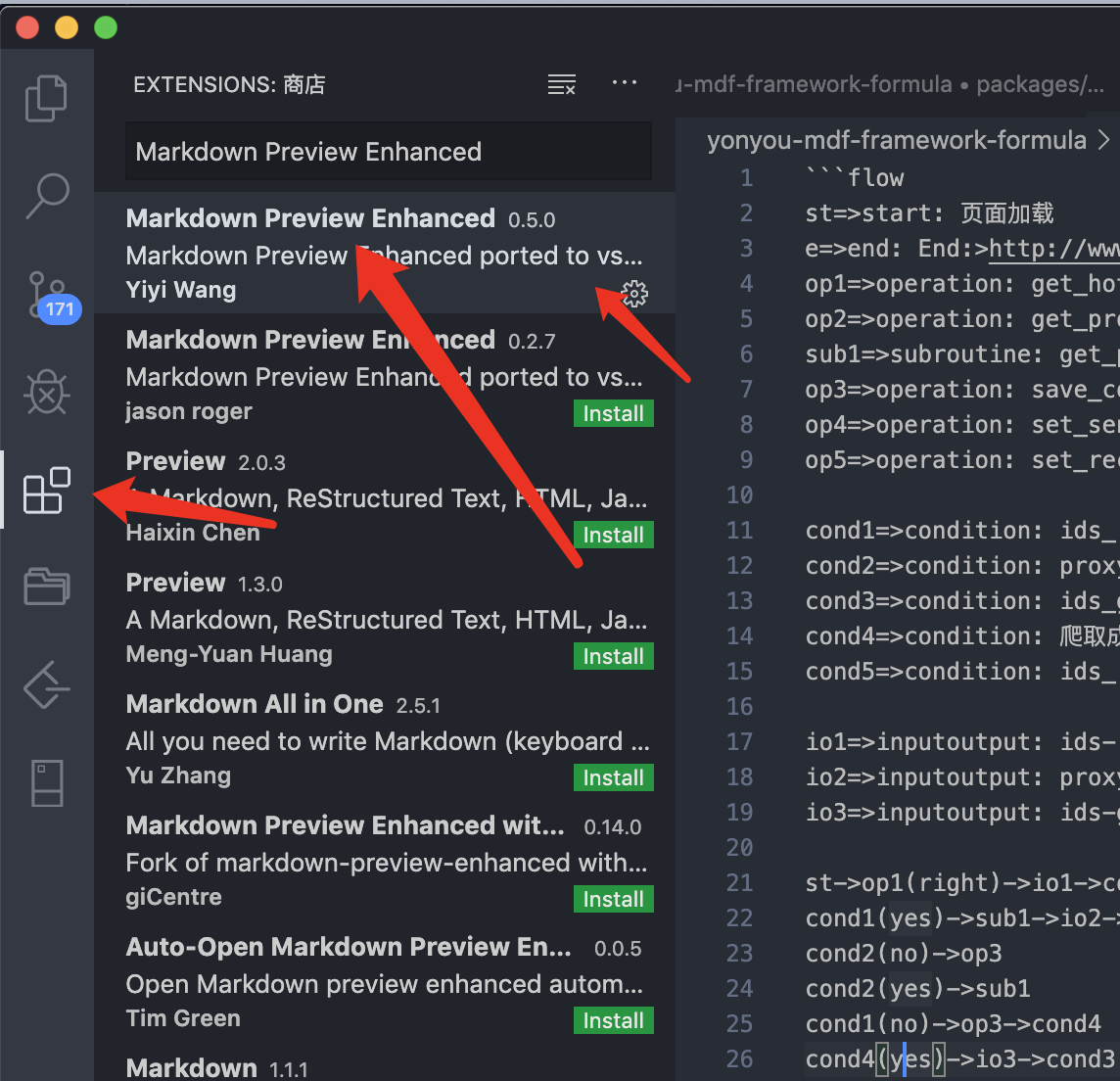Select Preview 1.3.0 extension entry
This screenshot has width=1120, height=1081.
(x=385, y=617)
